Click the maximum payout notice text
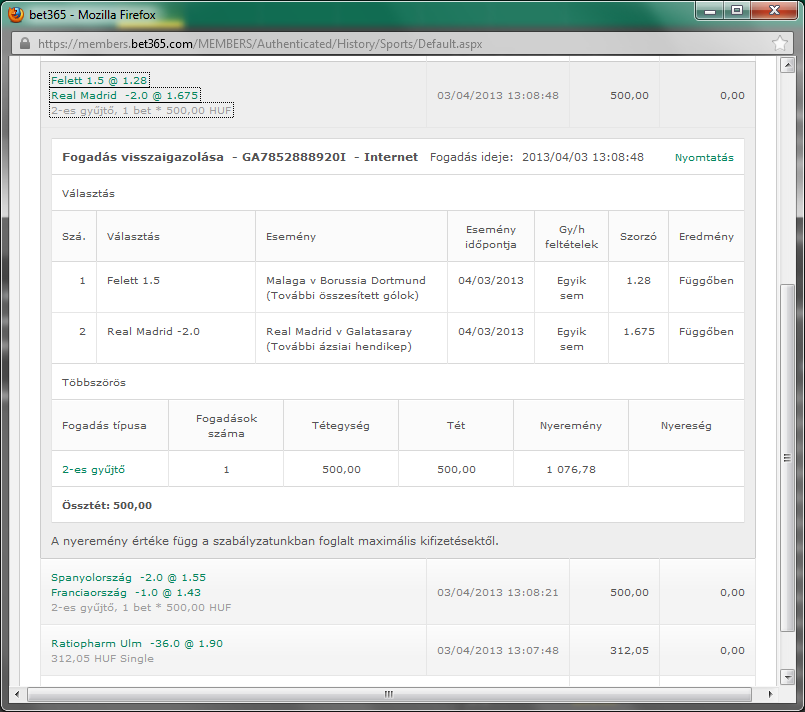Image resolution: width=805 pixels, height=712 pixels. coord(275,541)
